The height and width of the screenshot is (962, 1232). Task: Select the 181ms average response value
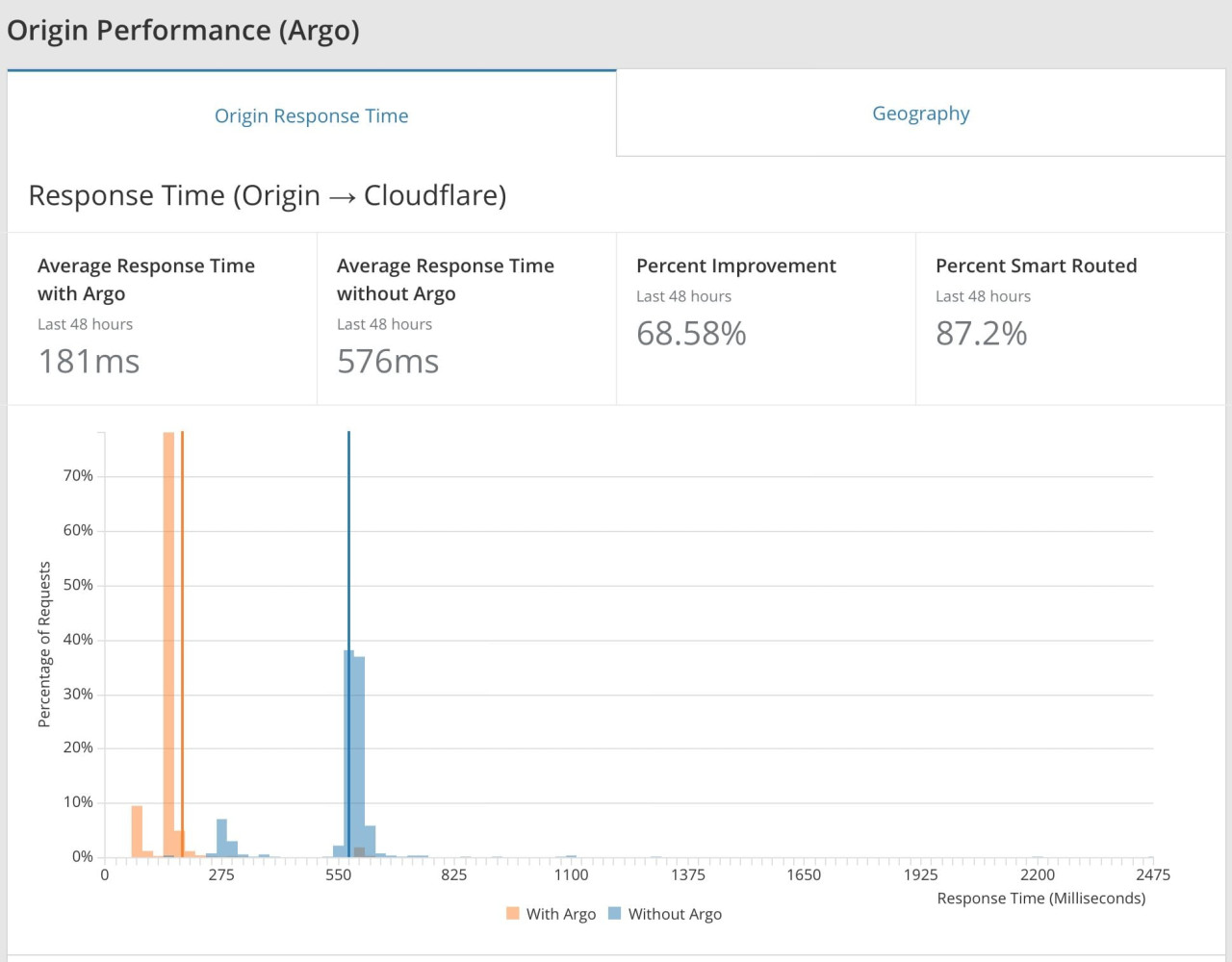(x=89, y=362)
